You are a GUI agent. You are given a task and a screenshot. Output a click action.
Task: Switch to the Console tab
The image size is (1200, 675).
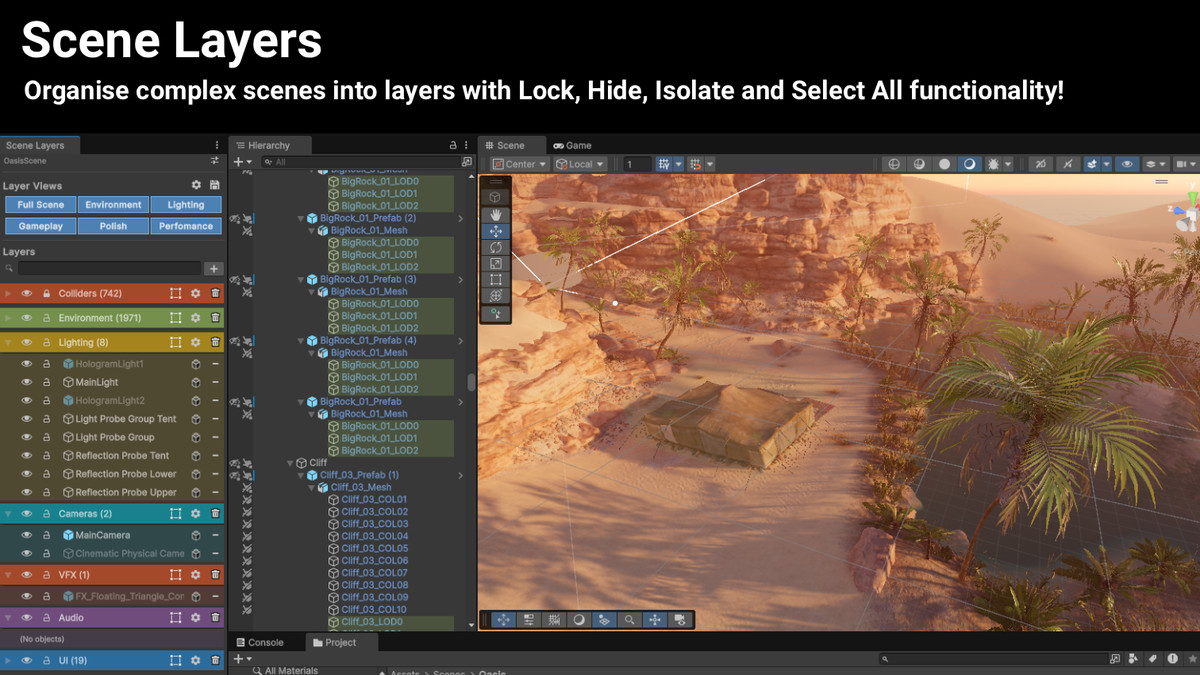point(263,641)
